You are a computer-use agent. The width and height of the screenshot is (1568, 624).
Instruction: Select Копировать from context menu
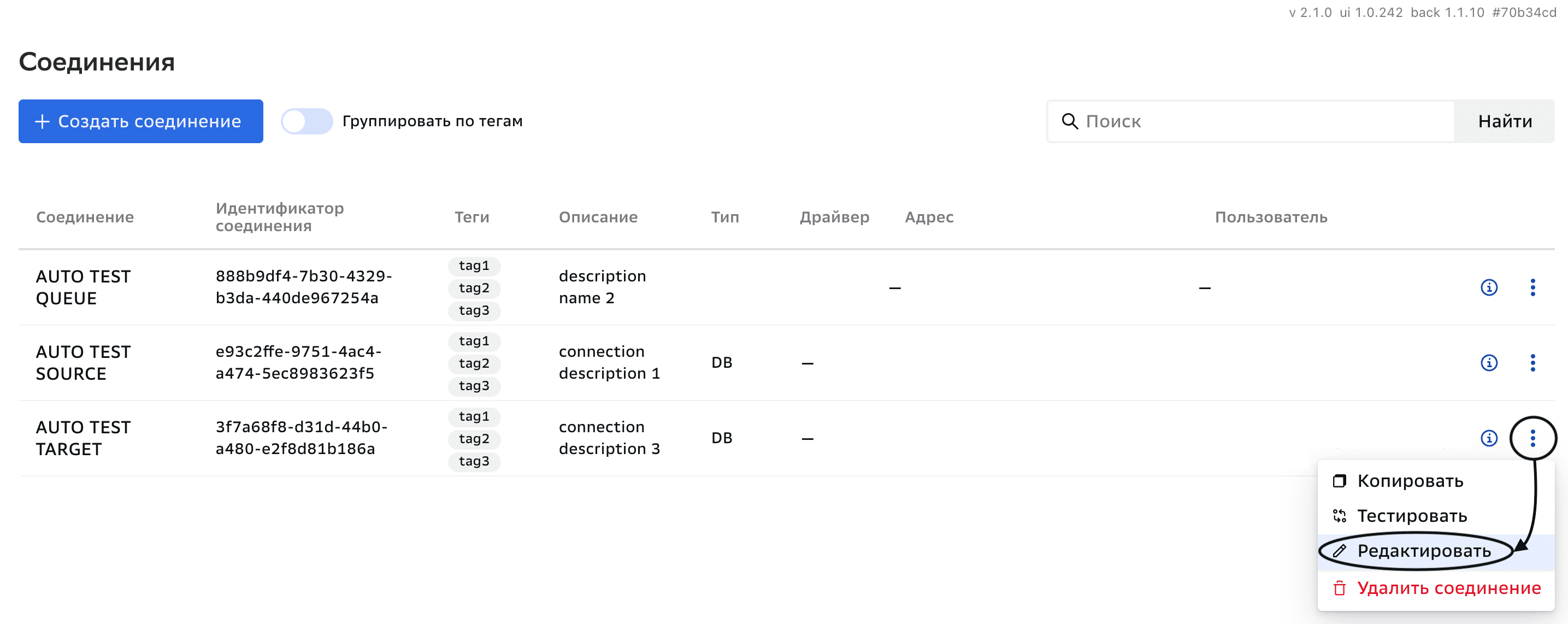[x=1410, y=481]
